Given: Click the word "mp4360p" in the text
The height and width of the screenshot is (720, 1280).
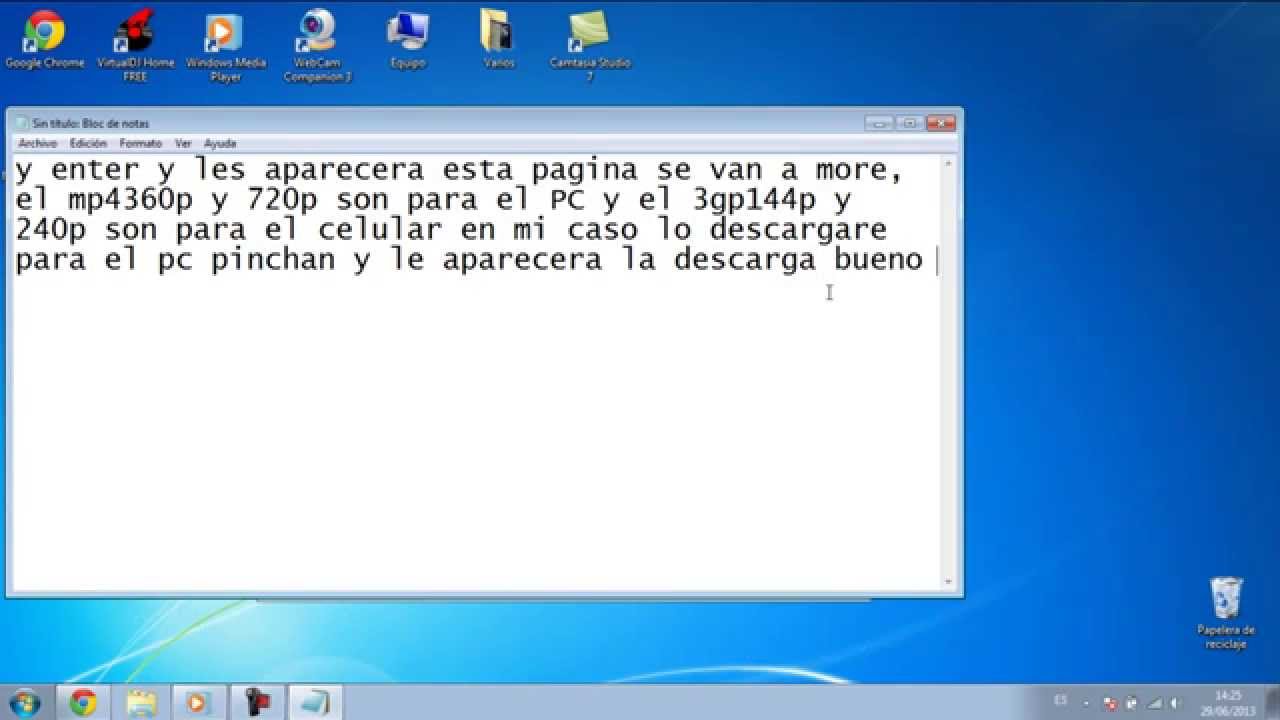Looking at the screenshot, I should point(130,200).
